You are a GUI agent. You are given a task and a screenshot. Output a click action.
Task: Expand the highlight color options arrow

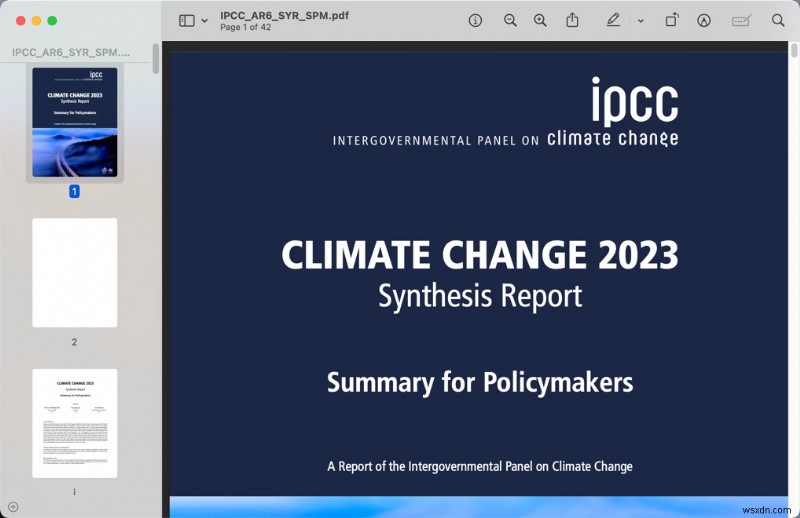pyautogui.click(x=641, y=21)
